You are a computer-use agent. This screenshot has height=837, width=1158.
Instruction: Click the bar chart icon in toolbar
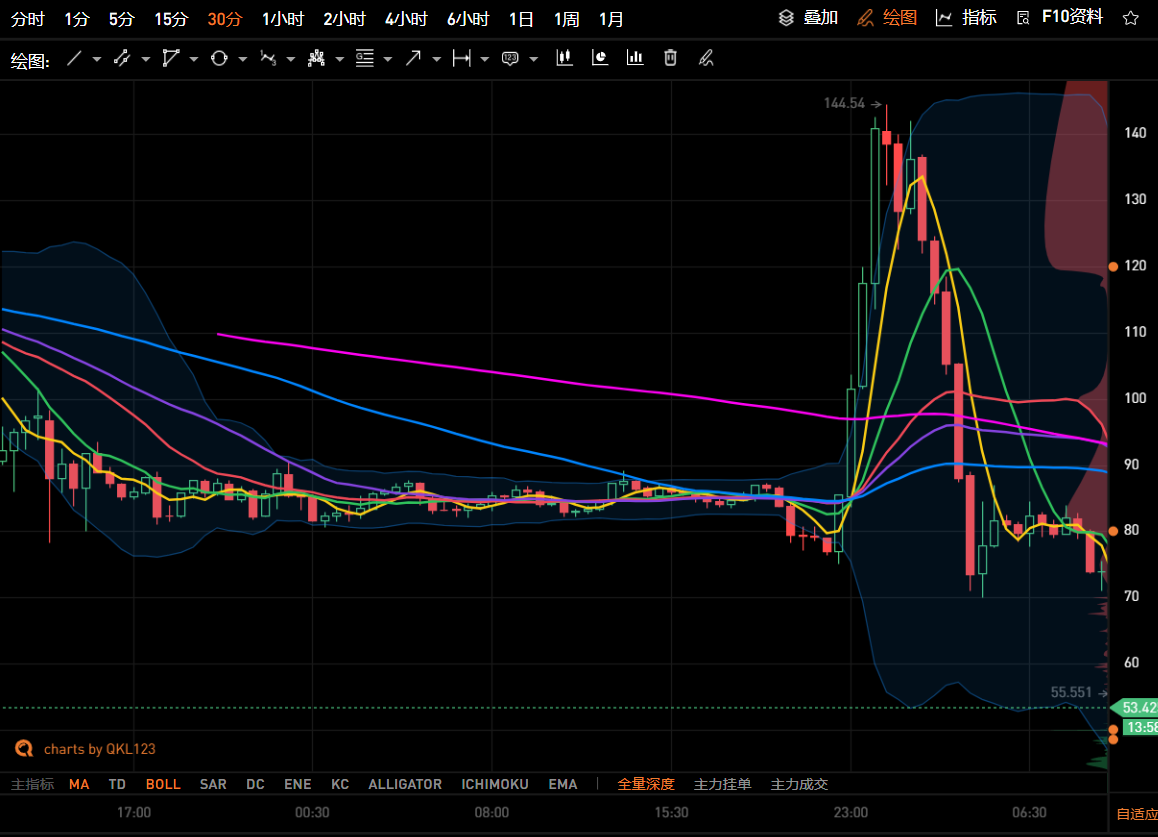[635, 58]
